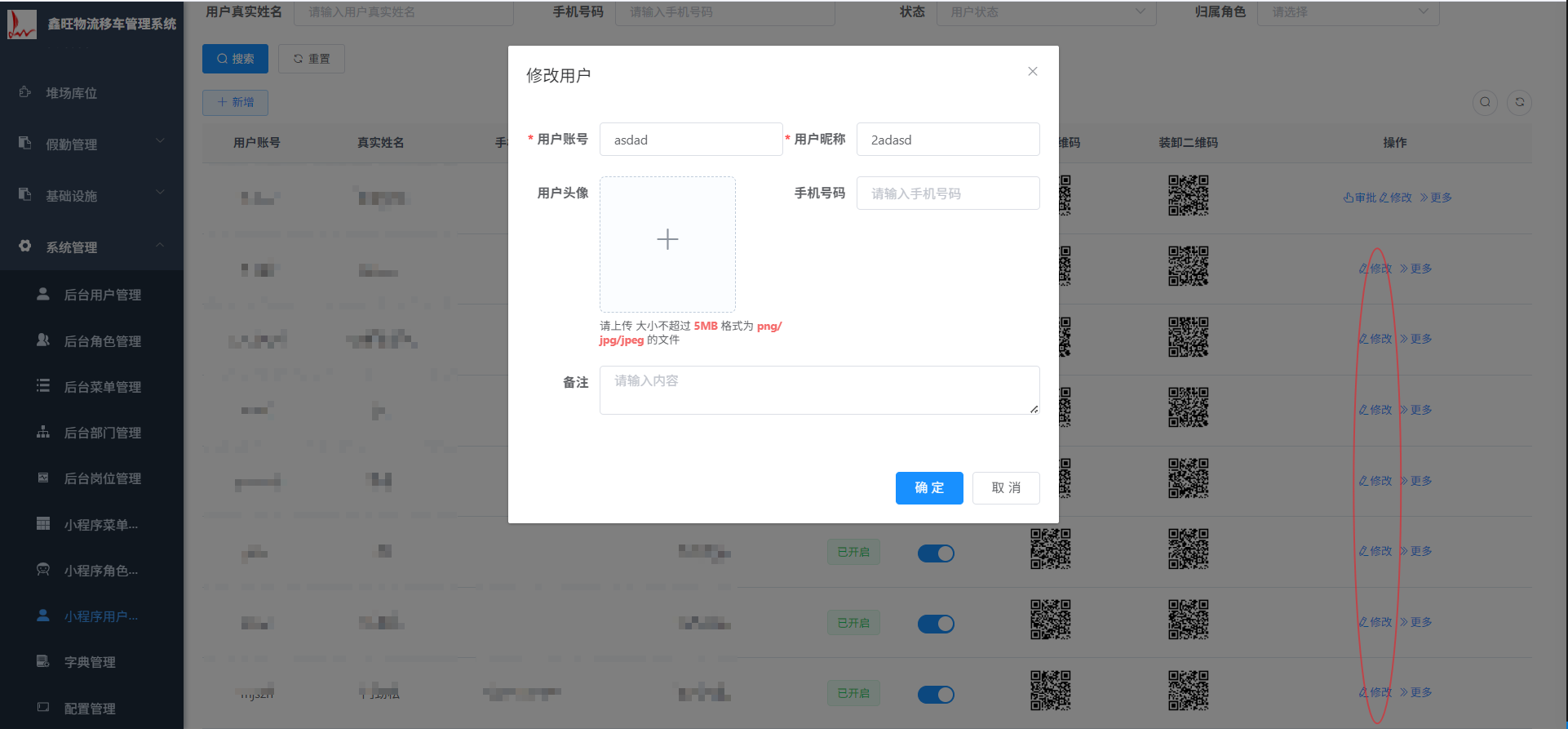
Task: Toggle status switch in sixth table row
Action: coord(936,553)
